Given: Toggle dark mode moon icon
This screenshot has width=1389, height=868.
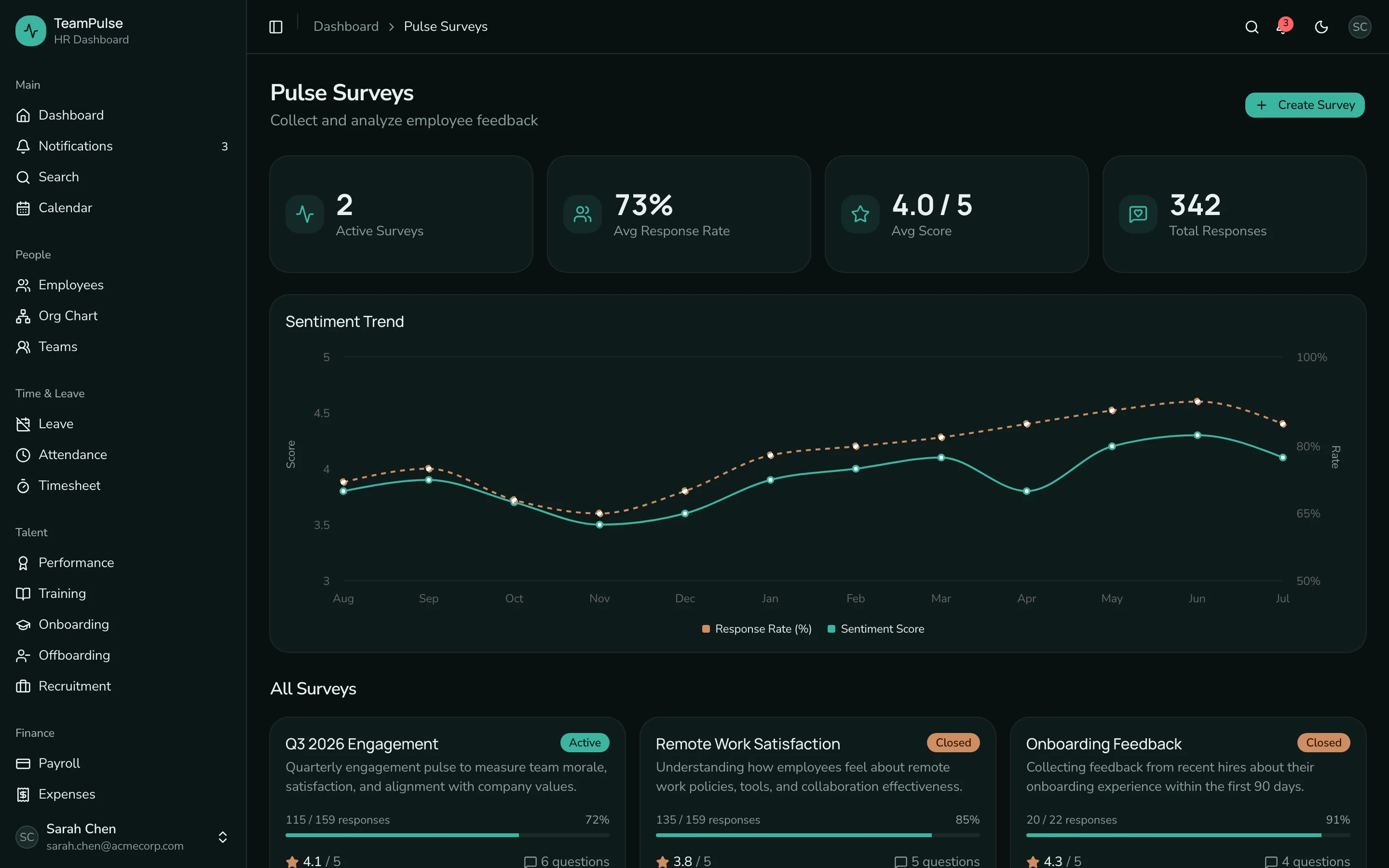Looking at the screenshot, I should [x=1321, y=27].
